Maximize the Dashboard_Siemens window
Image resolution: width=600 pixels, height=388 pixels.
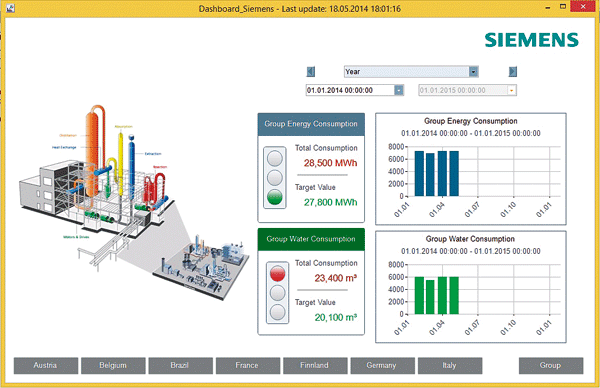tap(563, 7)
